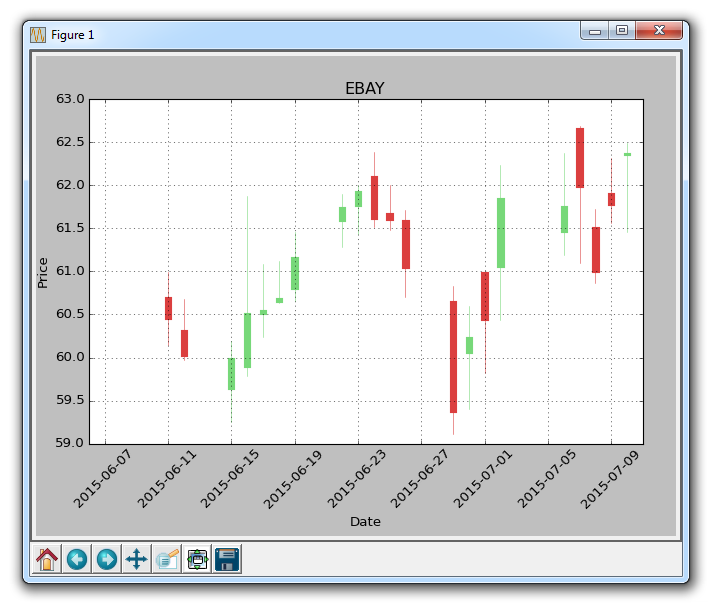This screenshot has width=716, height=610.
Task: Select the Zoom to rectangle tool
Action: (167, 560)
